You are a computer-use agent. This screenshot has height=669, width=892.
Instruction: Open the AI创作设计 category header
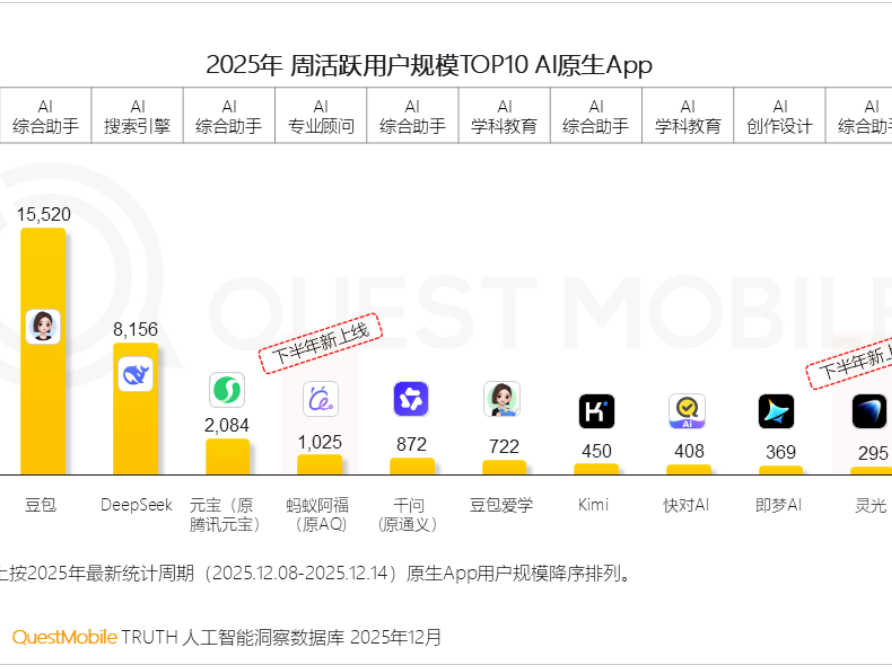coord(780,116)
